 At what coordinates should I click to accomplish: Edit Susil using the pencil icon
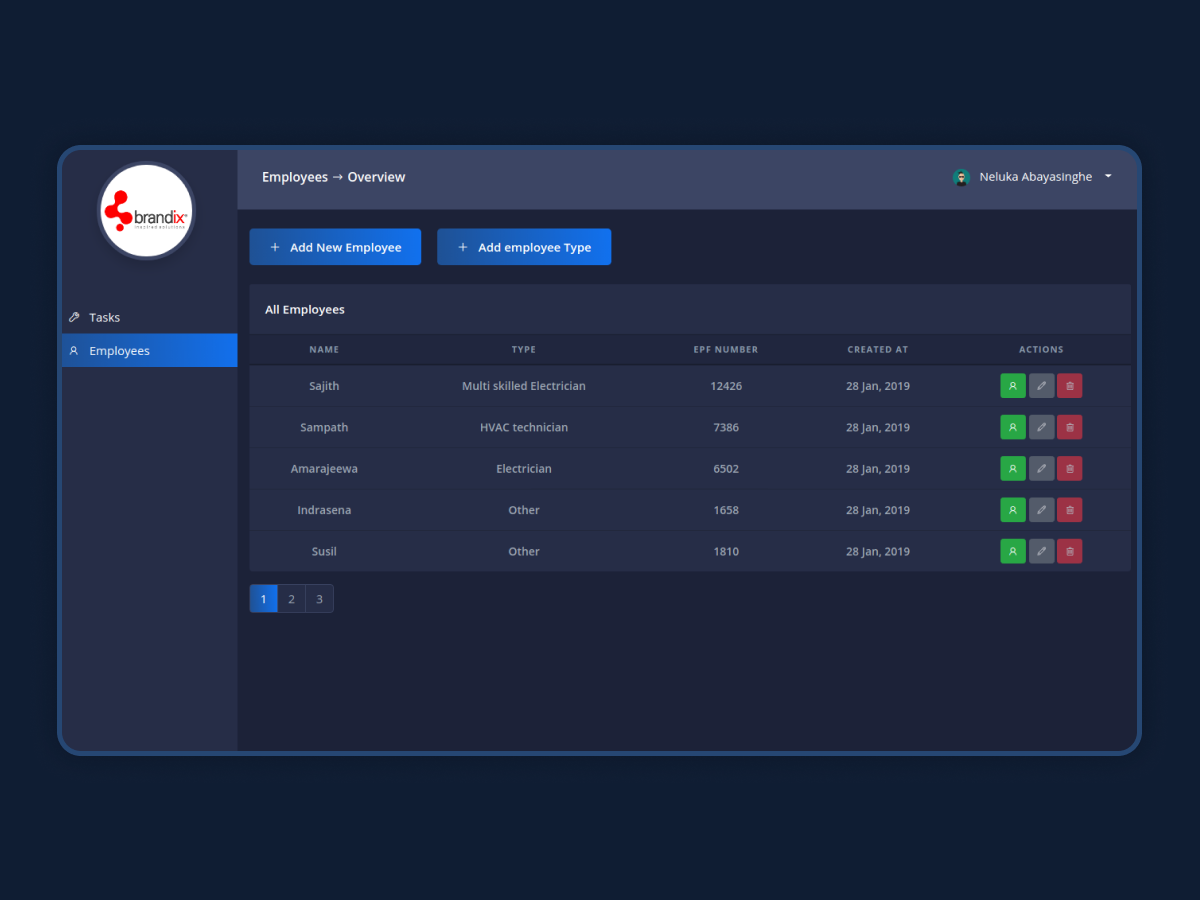(1041, 551)
